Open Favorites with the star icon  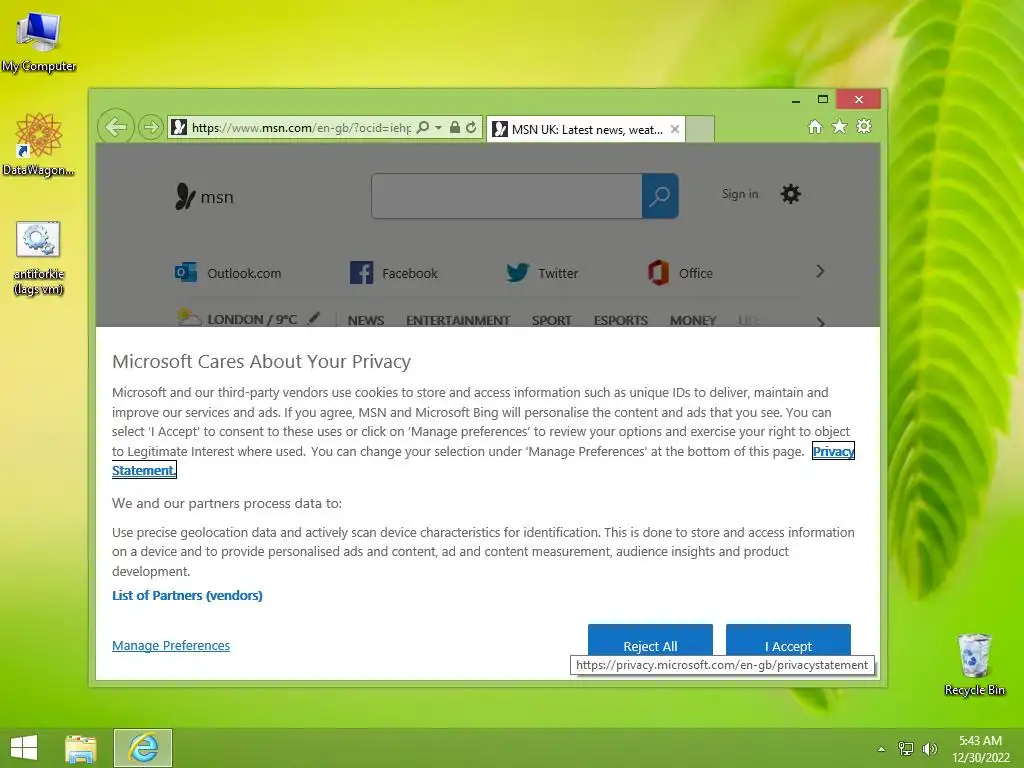839,126
